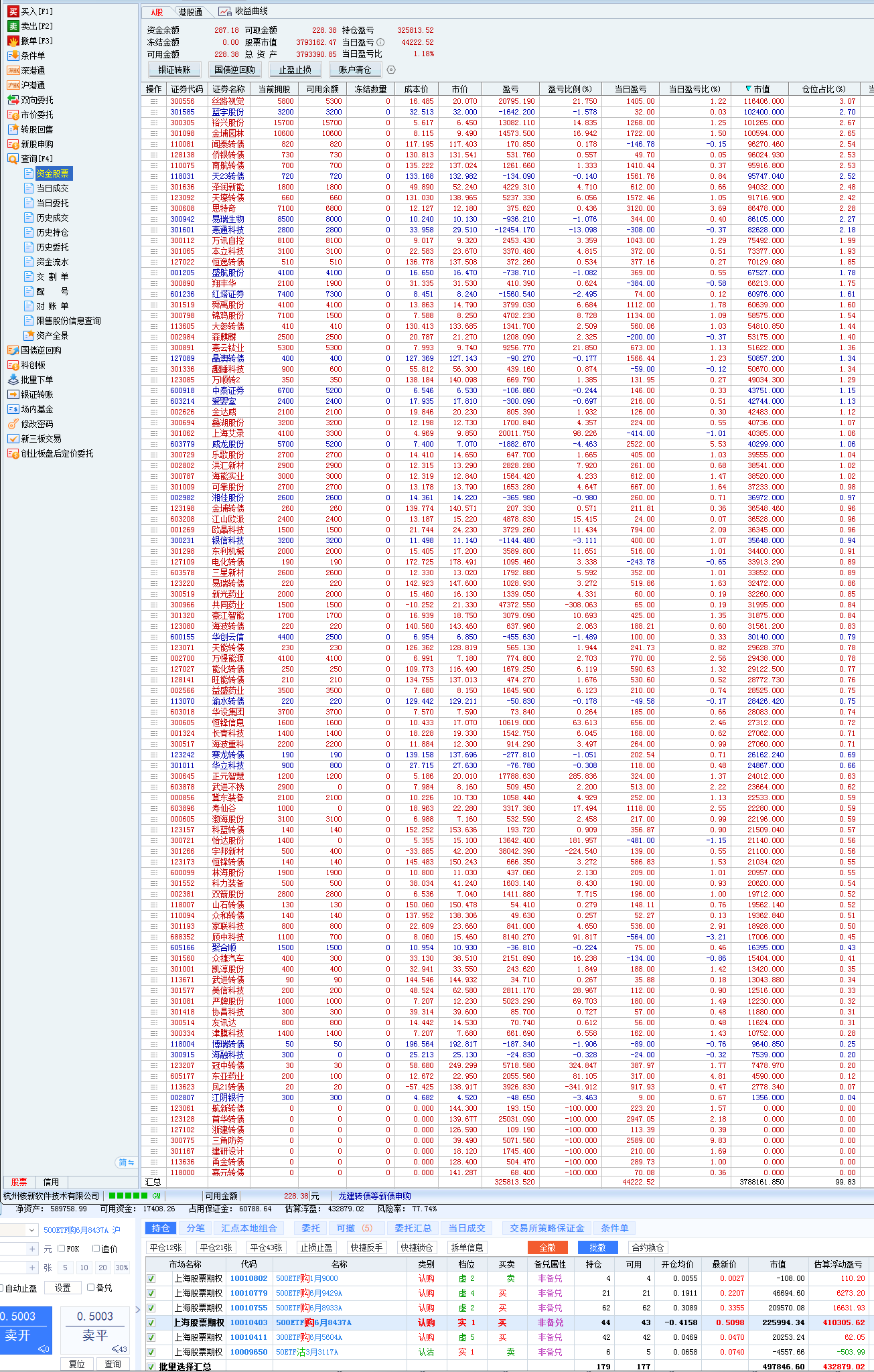Uncheck the 500ETF购6月9429A row checkbox
Screen dimensions: 874x1372
click(151, 1293)
